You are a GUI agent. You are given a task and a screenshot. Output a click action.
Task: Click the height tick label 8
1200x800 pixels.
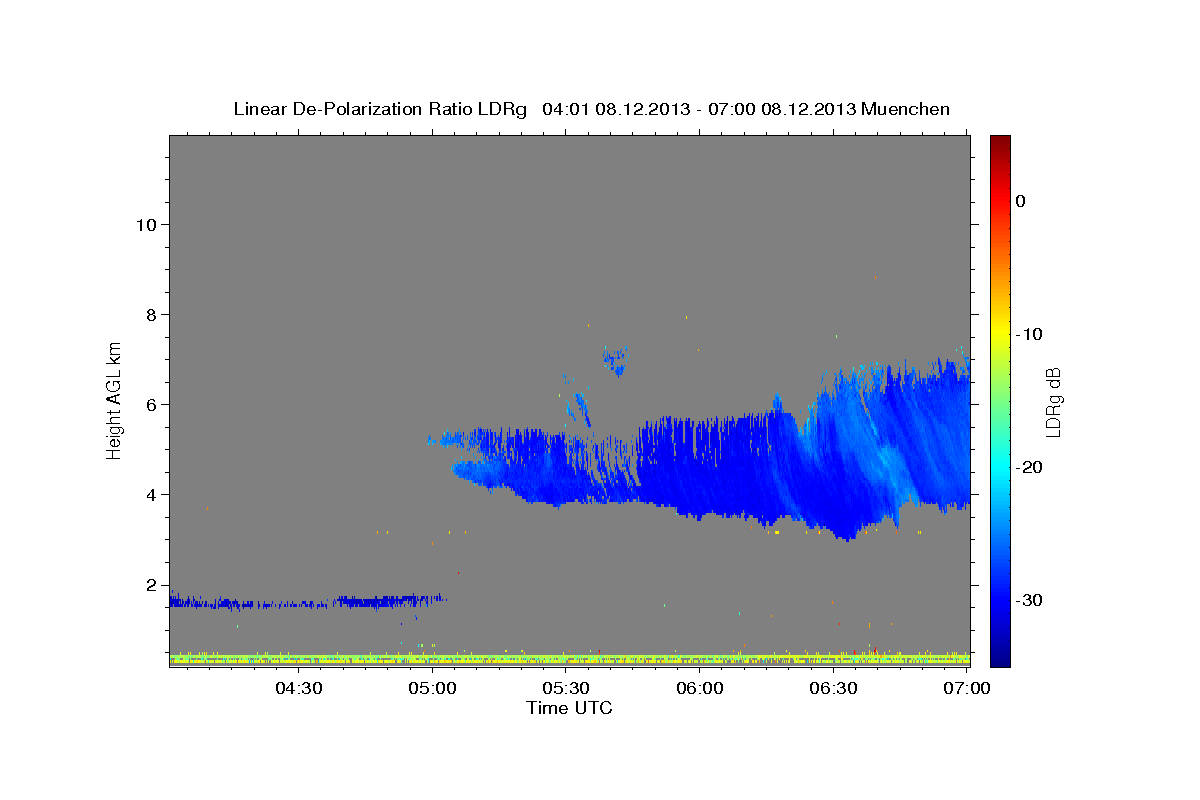click(x=151, y=315)
